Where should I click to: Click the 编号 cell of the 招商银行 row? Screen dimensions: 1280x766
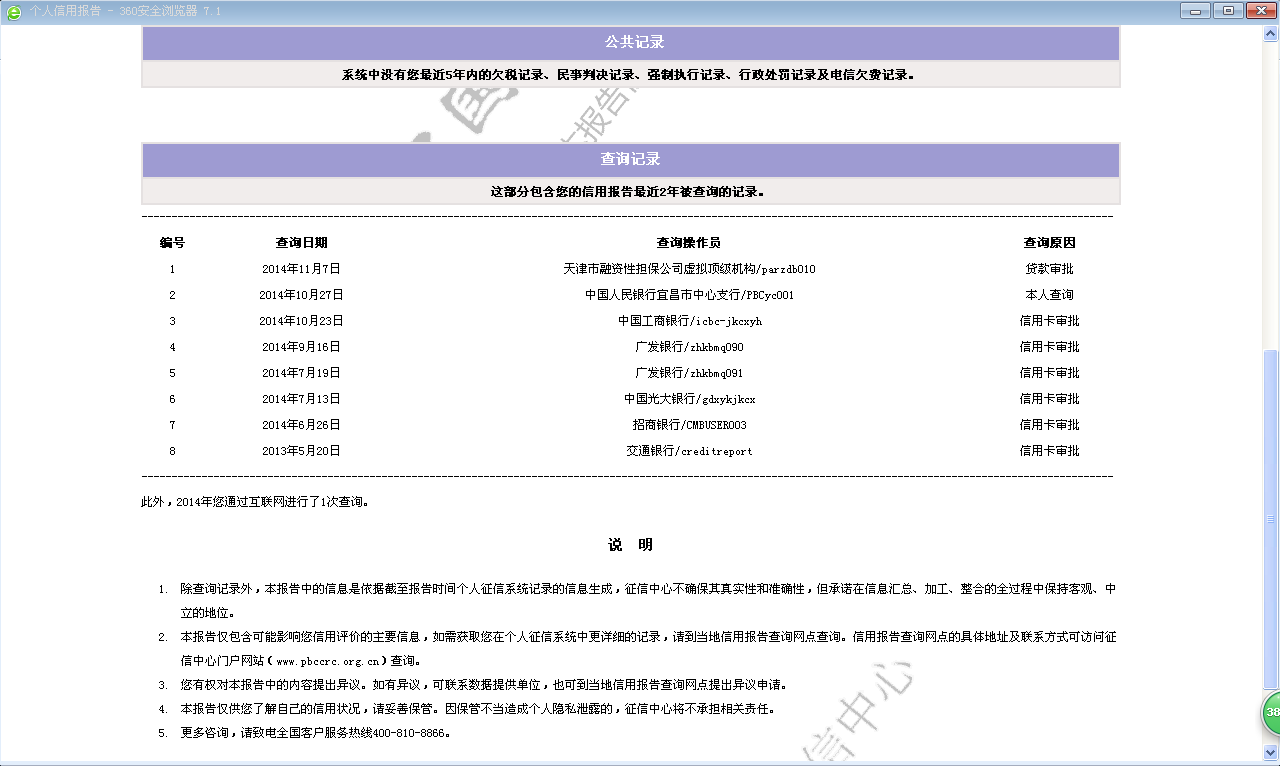point(172,425)
